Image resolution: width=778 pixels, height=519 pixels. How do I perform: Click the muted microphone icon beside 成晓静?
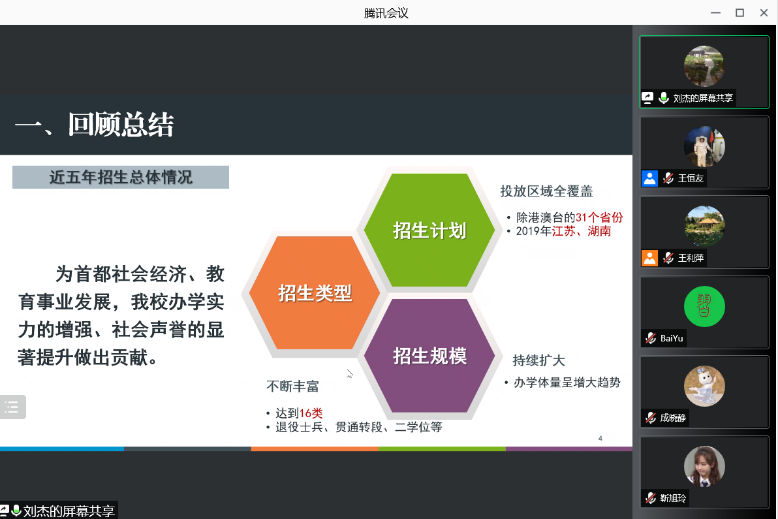[650, 417]
